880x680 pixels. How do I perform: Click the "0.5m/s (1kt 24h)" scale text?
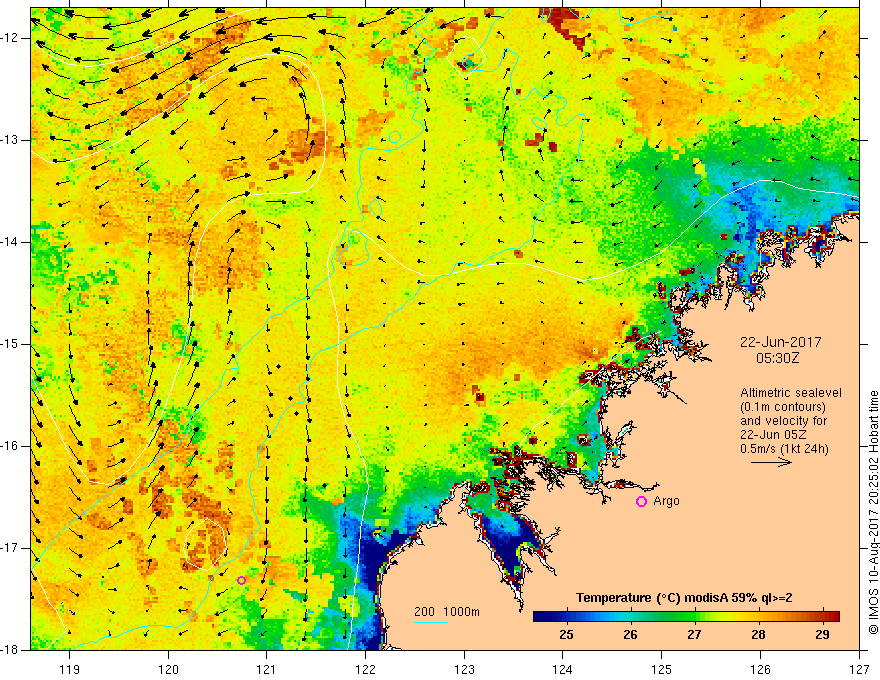tap(784, 449)
